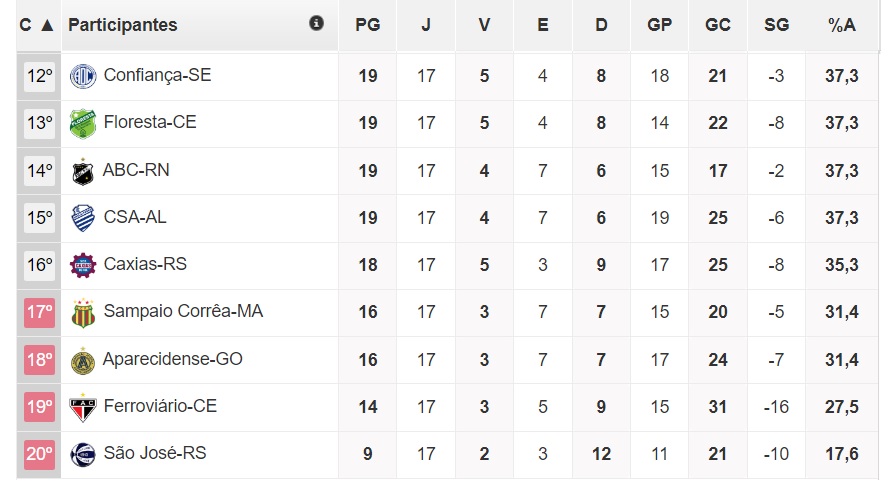
Task: Open the info icon beside Participantes
Action: click(317, 23)
